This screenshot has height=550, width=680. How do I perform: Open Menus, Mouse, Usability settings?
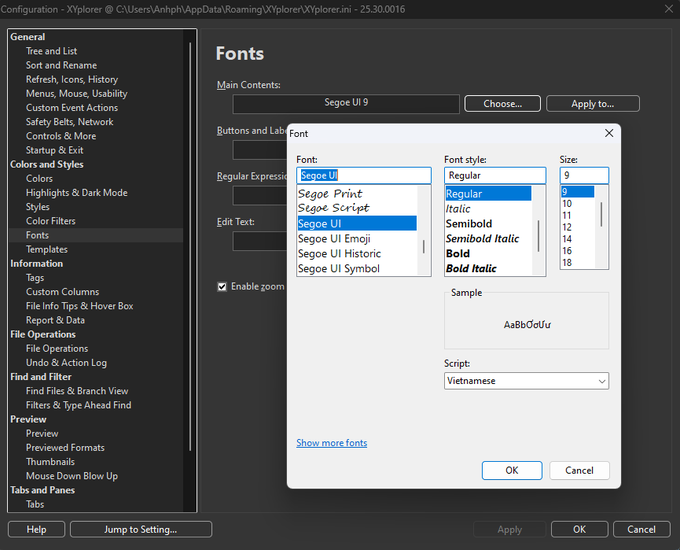pos(76,93)
